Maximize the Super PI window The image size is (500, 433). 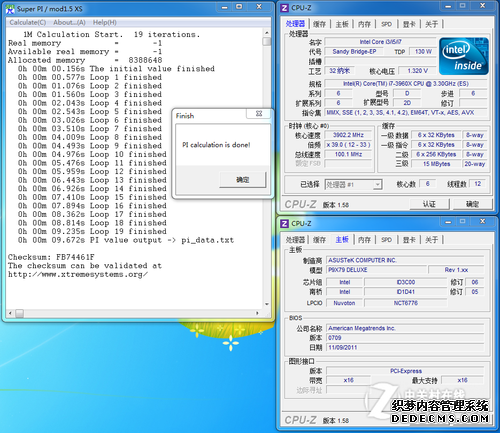239,7
